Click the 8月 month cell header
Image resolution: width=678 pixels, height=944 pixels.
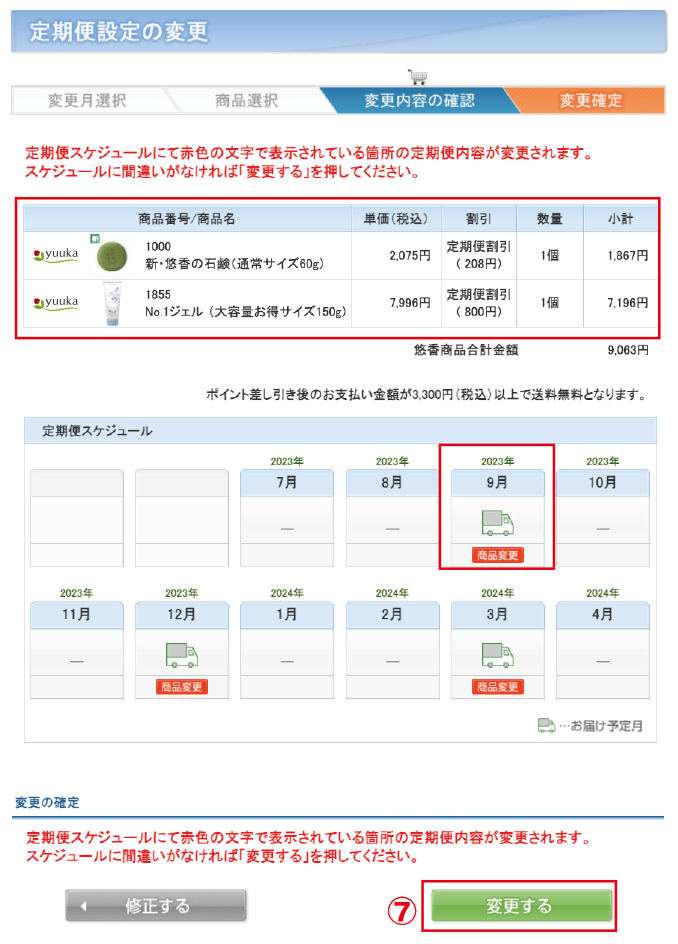tap(392, 483)
